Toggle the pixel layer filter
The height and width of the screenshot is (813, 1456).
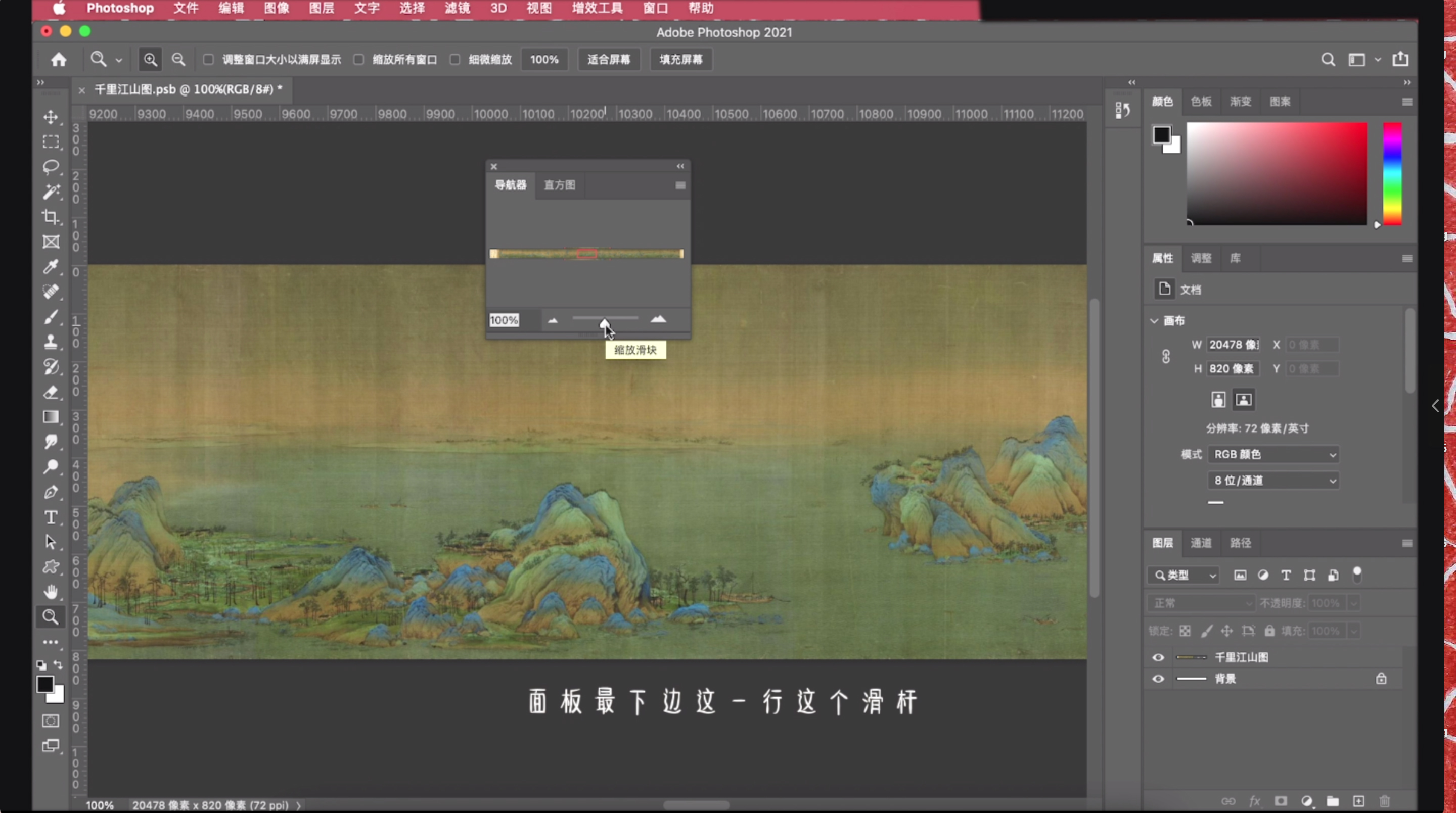point(1240,575)
